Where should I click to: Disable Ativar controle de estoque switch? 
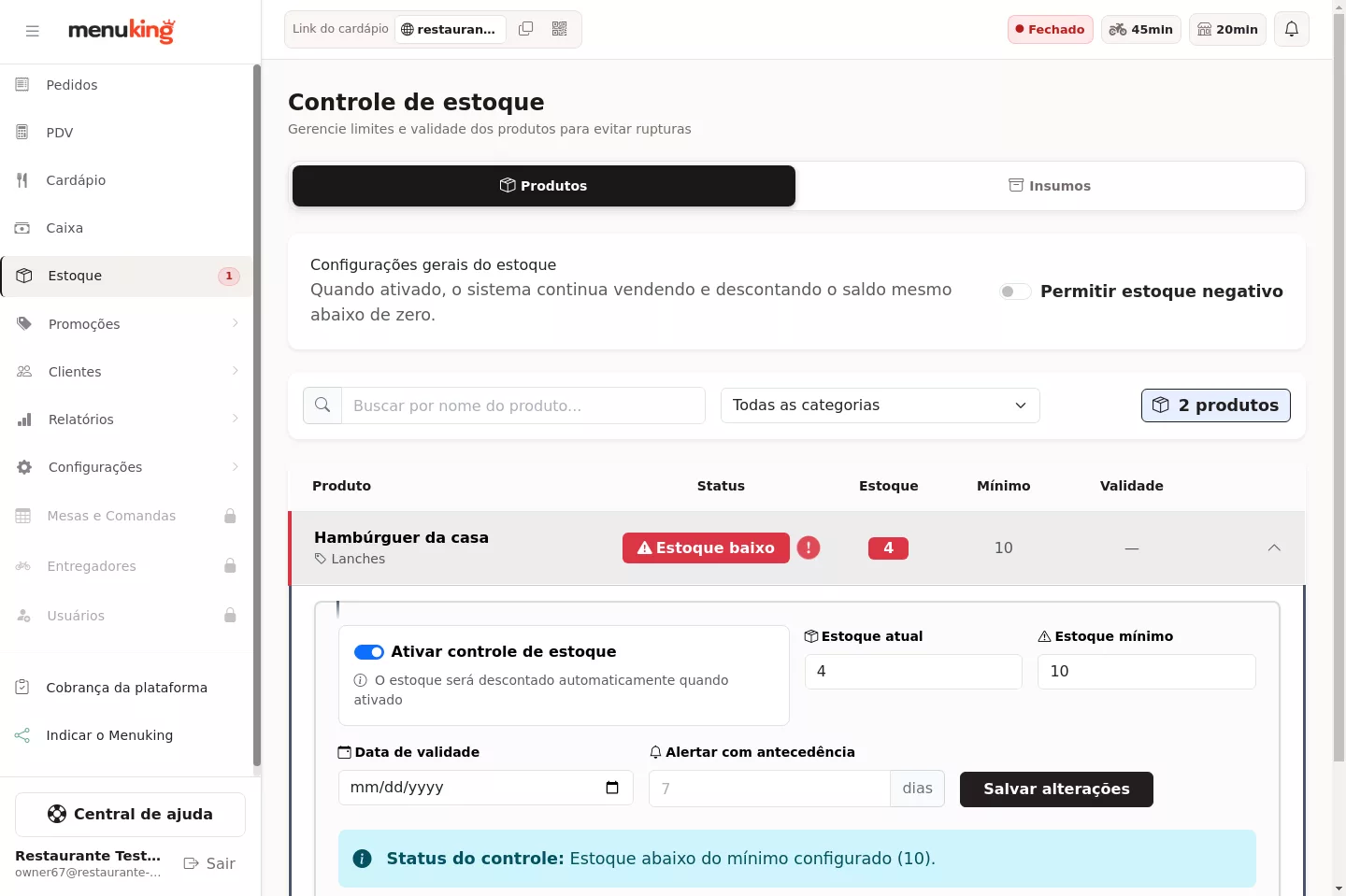pyautogui.click(x=369, y=652)
